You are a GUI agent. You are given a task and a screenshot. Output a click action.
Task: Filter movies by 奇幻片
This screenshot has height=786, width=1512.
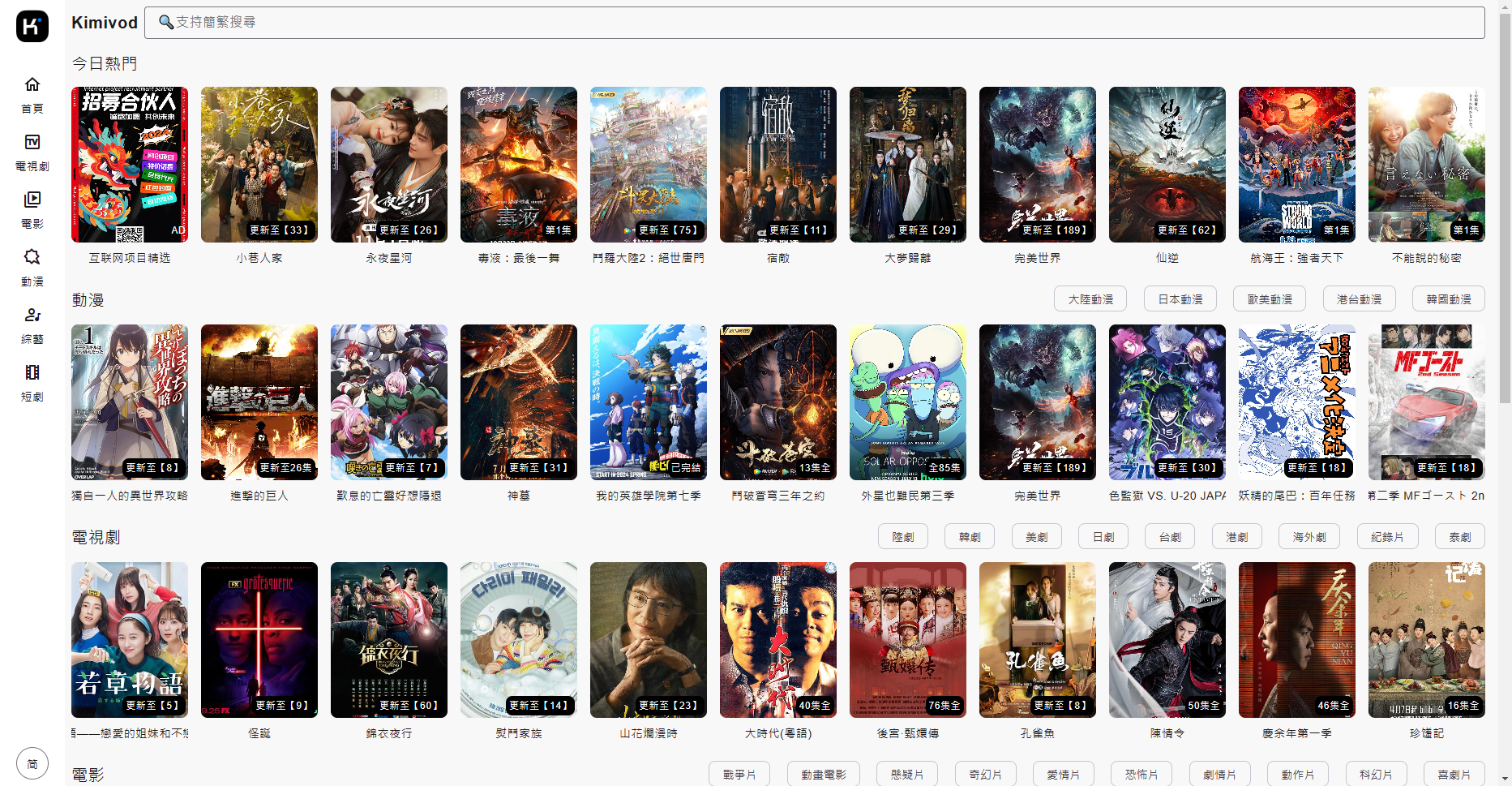[986, 775]
